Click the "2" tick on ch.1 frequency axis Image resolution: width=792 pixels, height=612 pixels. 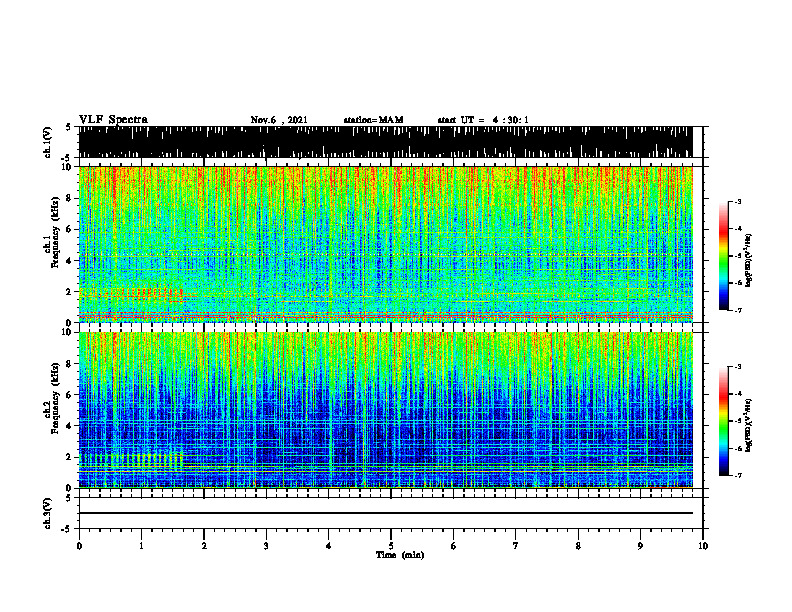click(x=69, y=292)
